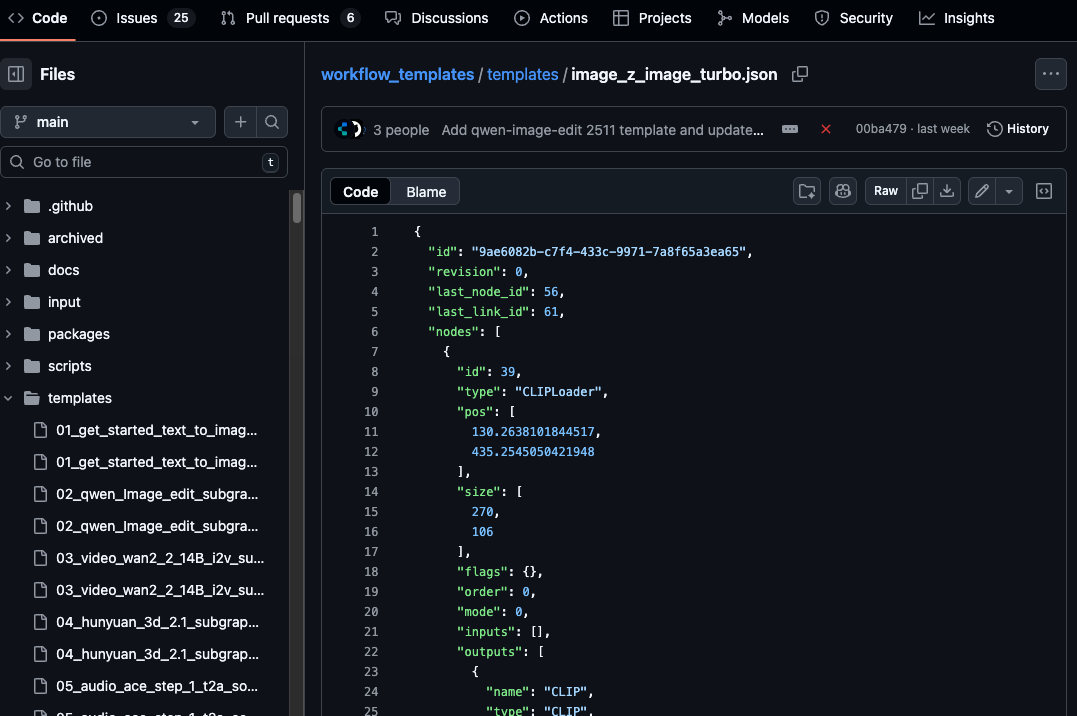The image size is (1077, 716).
Task: Go to the Actions tab
Action: pos(551,18)
